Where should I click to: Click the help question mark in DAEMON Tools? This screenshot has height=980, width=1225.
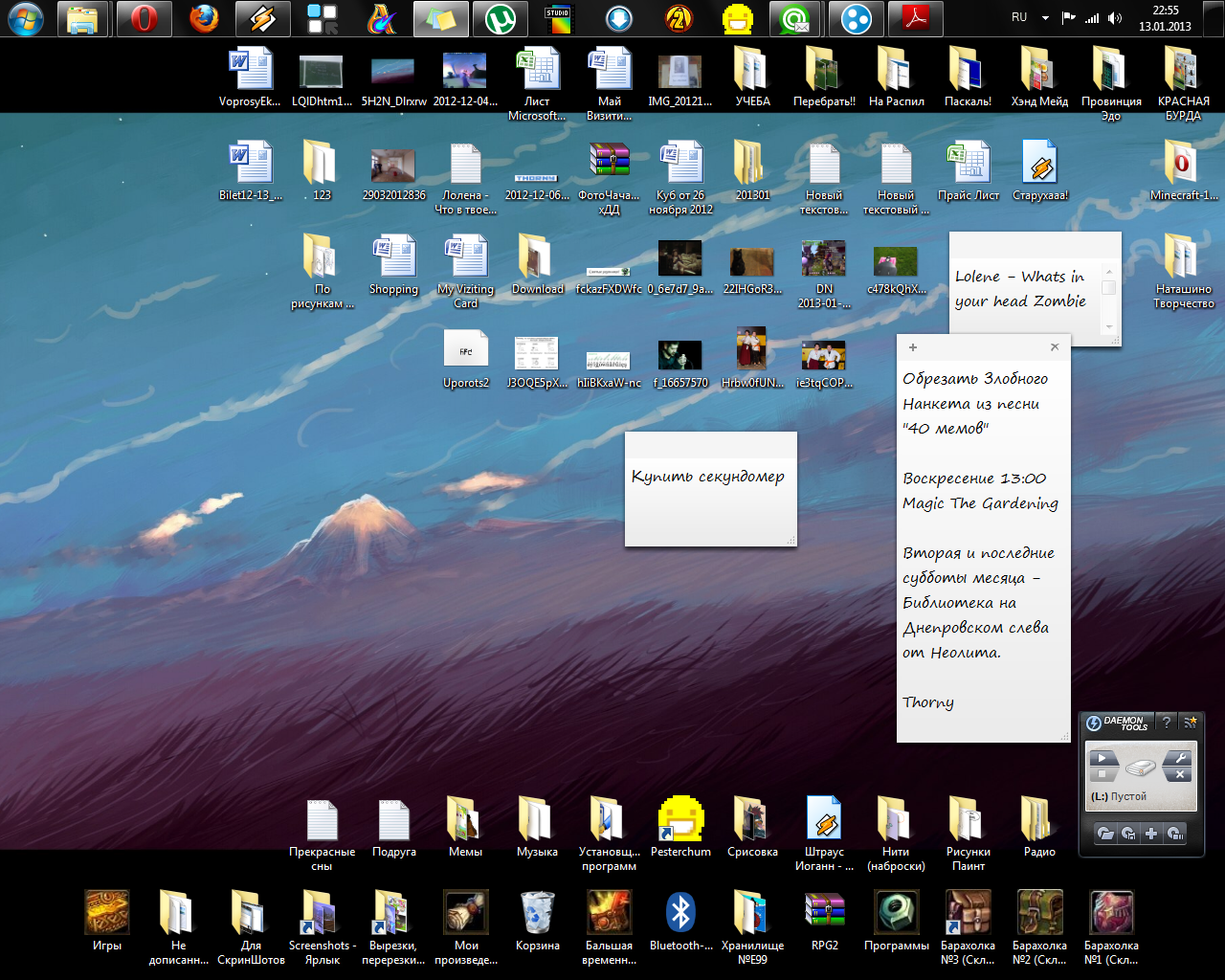(1166, 723)
